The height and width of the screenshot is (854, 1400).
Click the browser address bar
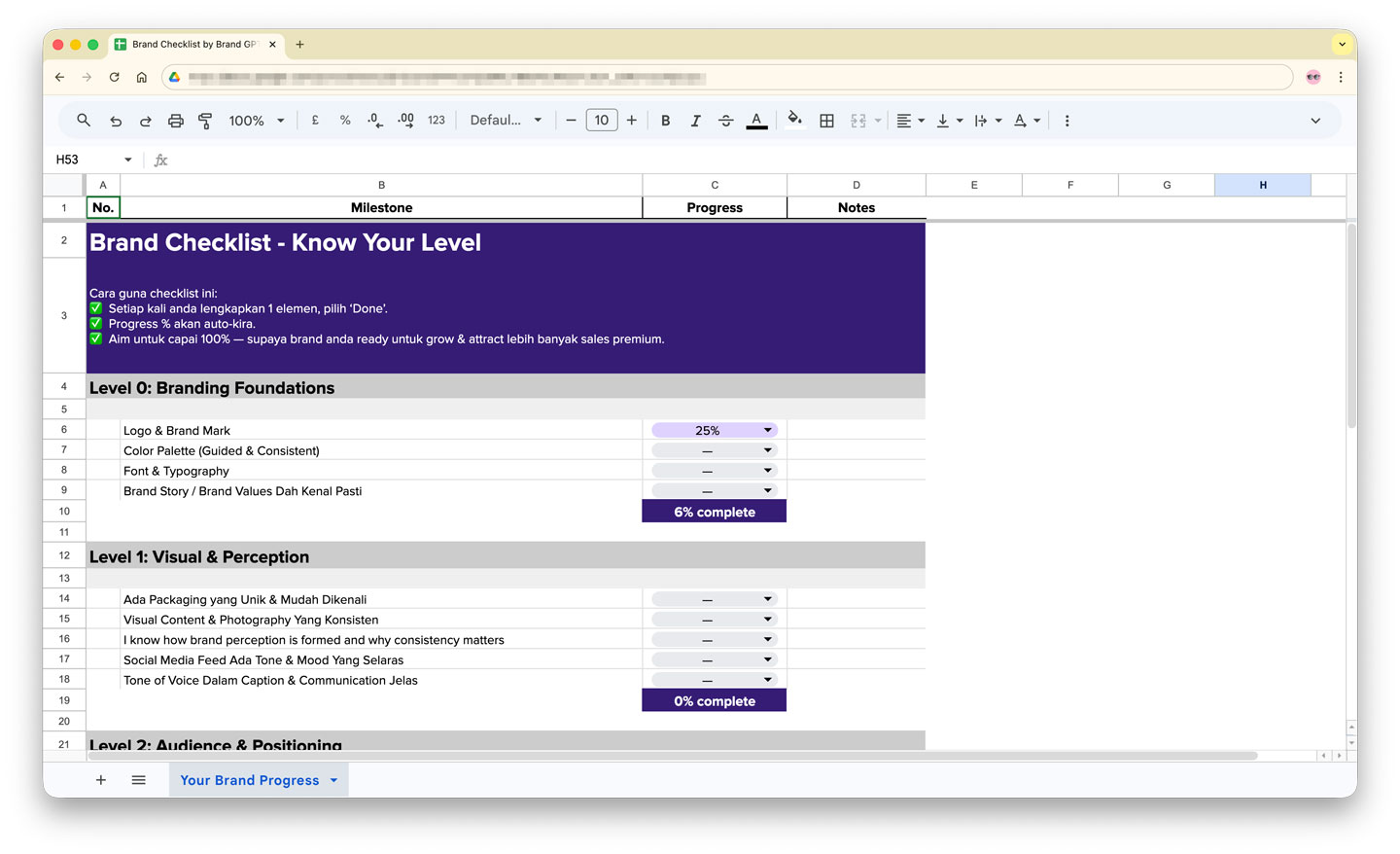click(x=727, y=77)
